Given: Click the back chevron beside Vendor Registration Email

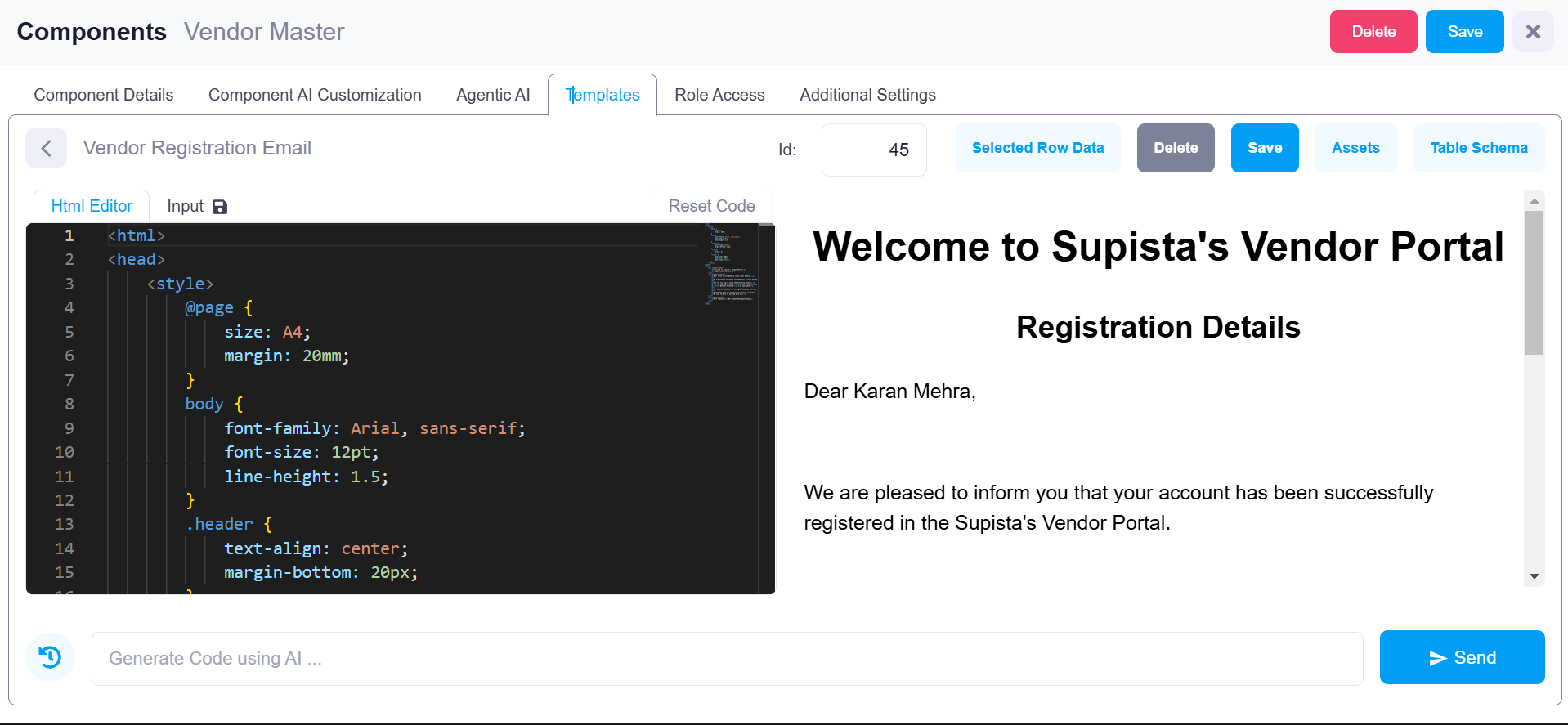Looking at the screenshot, I should coord(46,148).
